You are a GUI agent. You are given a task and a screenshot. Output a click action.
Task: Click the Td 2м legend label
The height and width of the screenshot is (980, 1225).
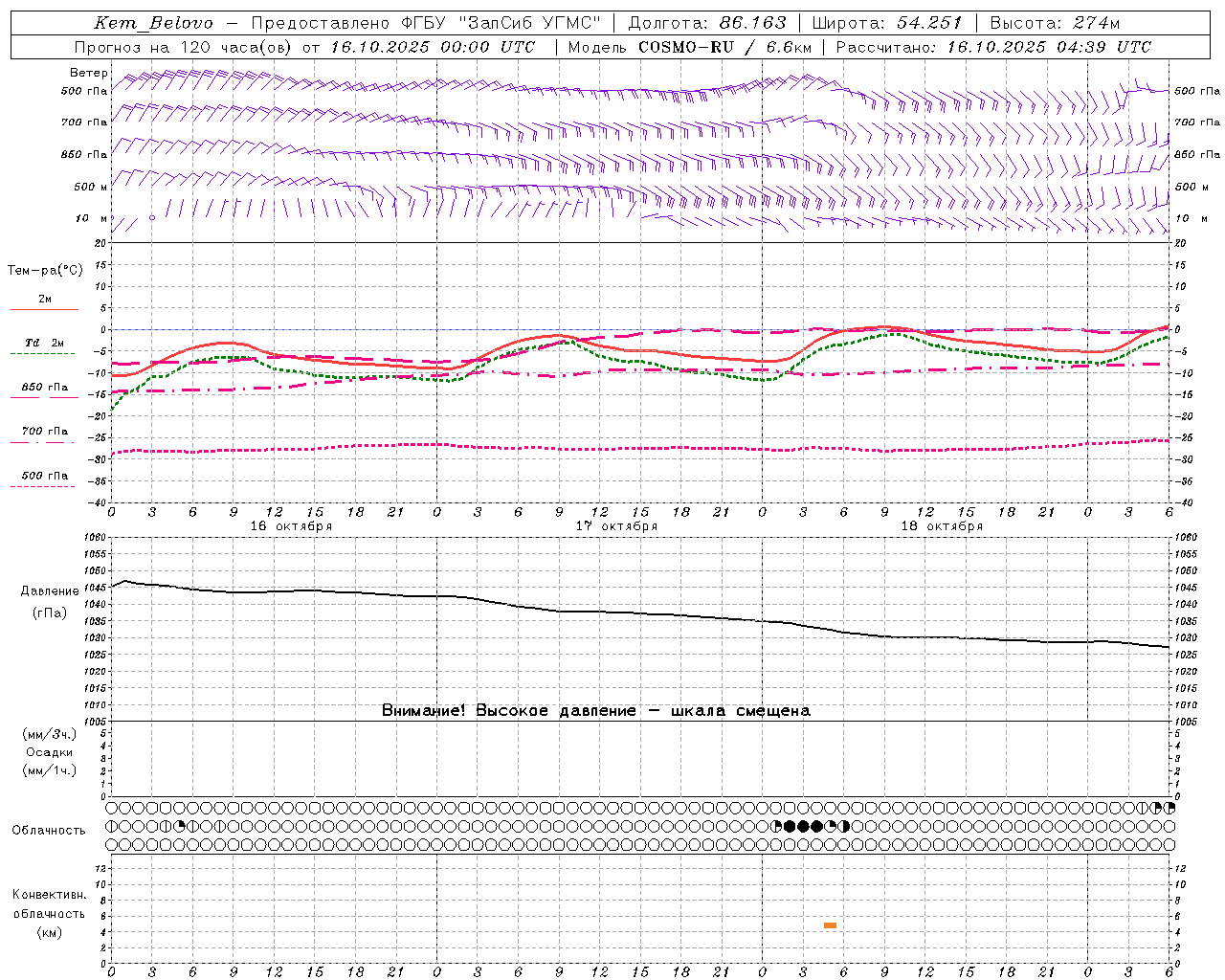(45, 343)
